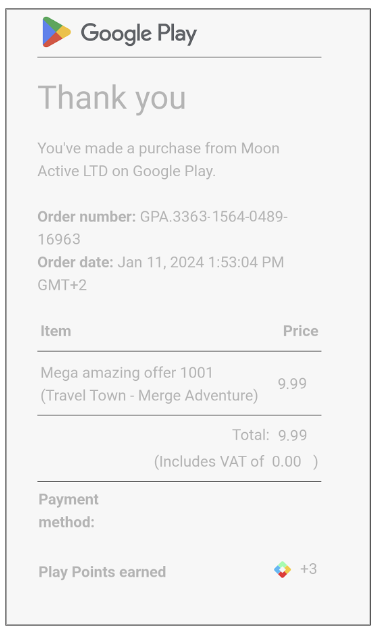Click the order number ending 16963
This screenshot has width=381, height=631.
coord(59,239)
